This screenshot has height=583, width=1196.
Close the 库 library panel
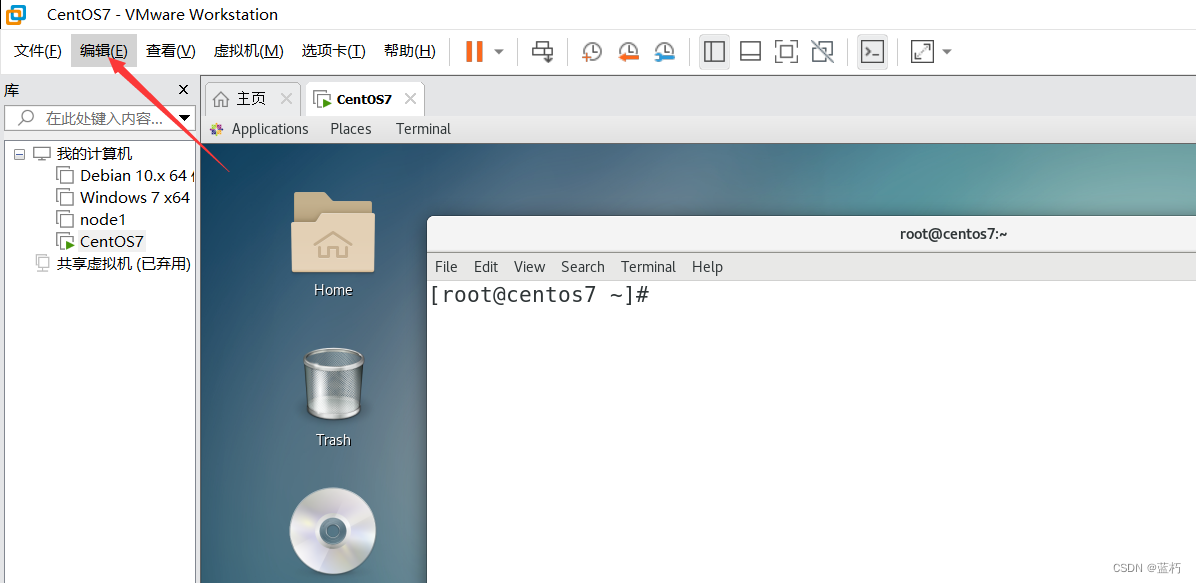click(183, 90)
